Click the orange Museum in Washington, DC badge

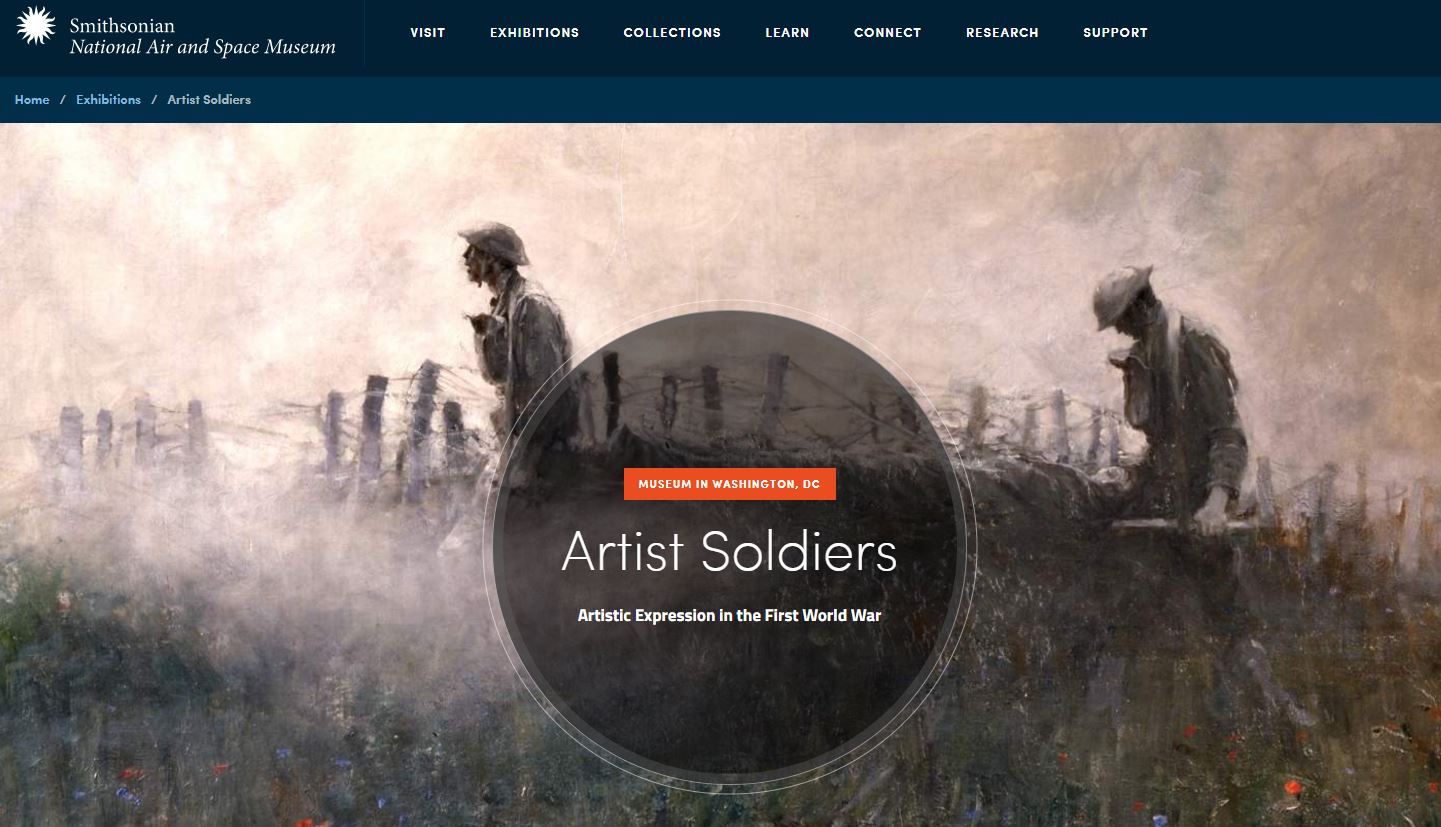tap(730, 484)
